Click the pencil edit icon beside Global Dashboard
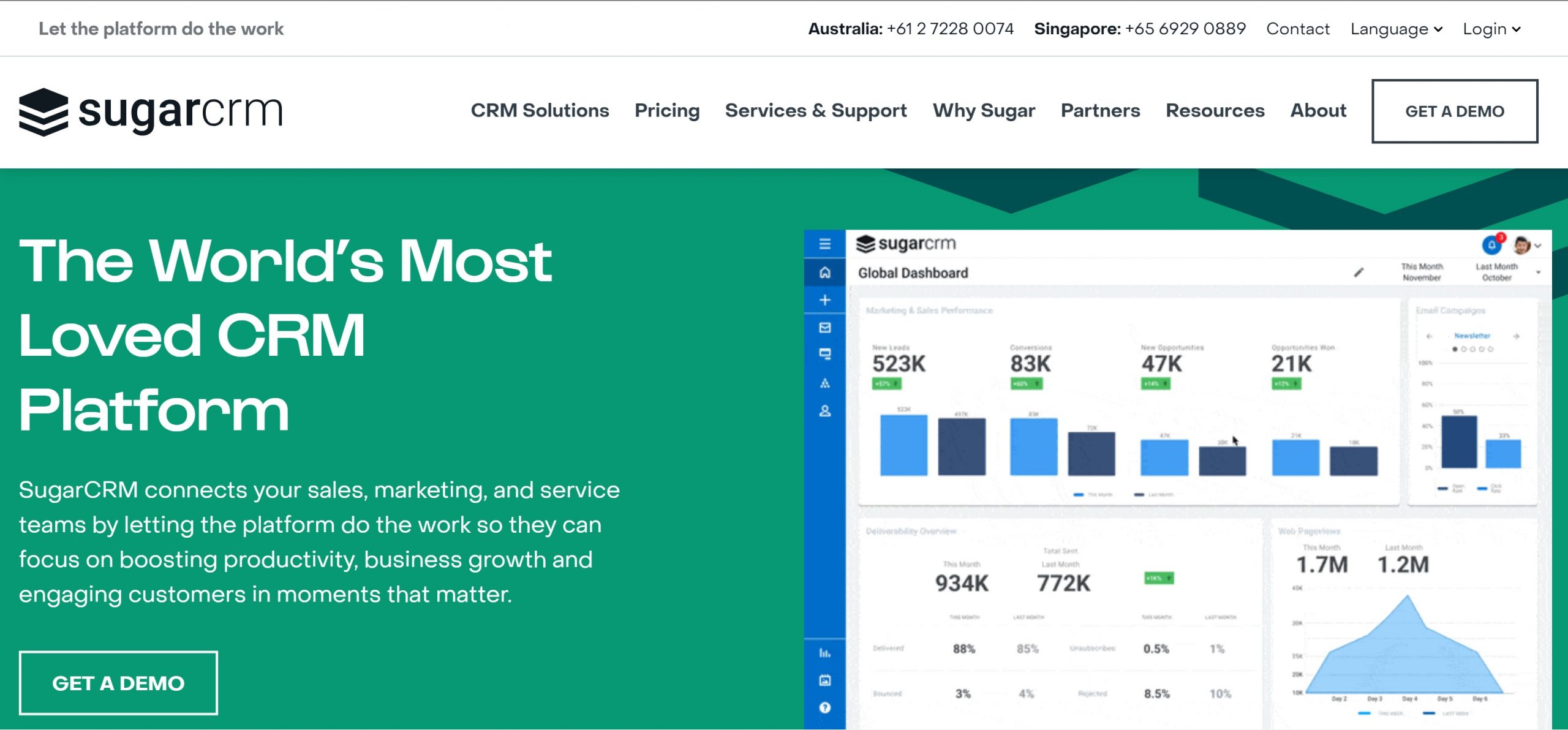The width and height of the screenshot is (1568, 730). pyautogui.click(x=1359, y=273)
